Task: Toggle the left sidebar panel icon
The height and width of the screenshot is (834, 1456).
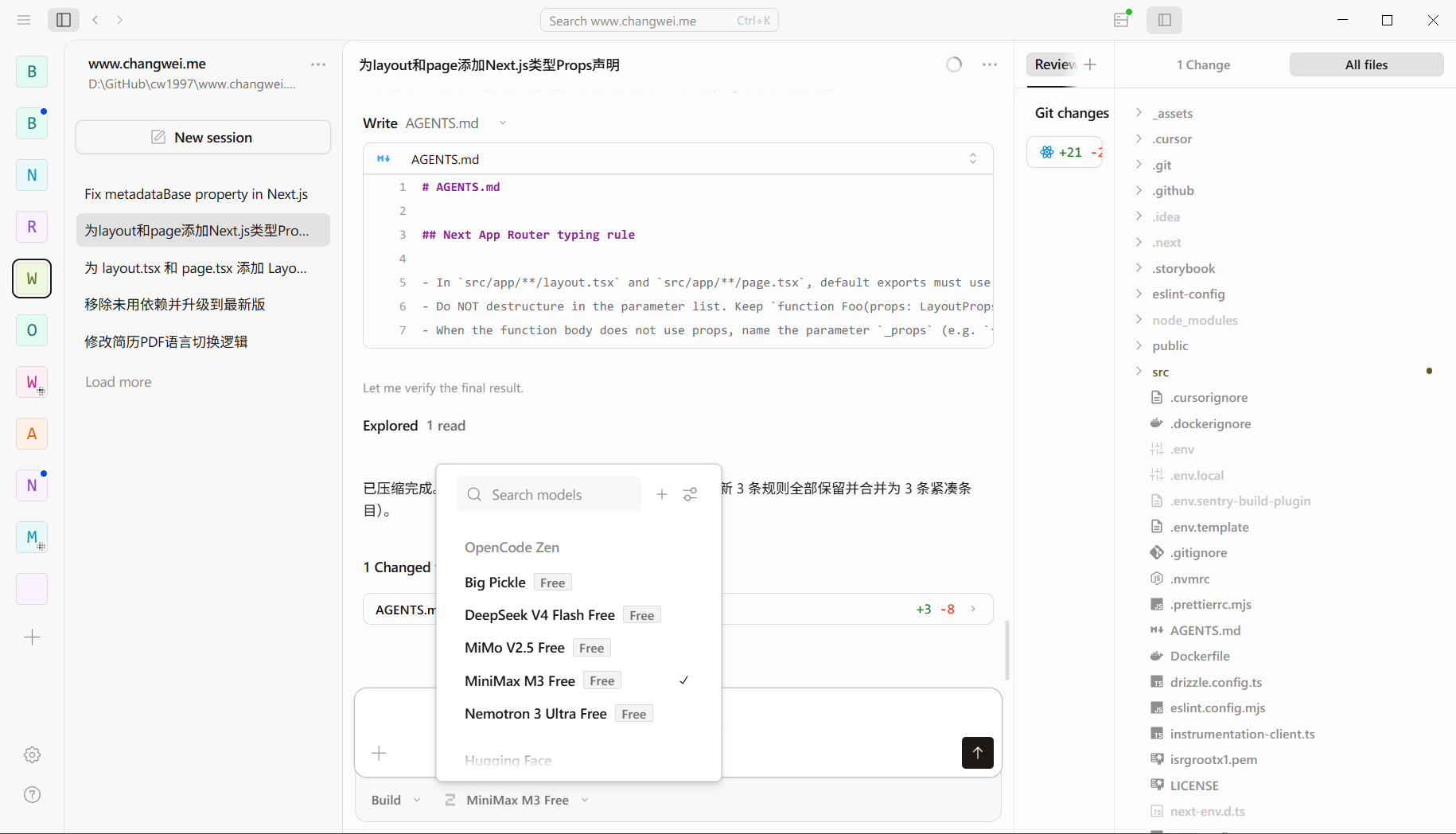Action: click(x=64, y=20)
